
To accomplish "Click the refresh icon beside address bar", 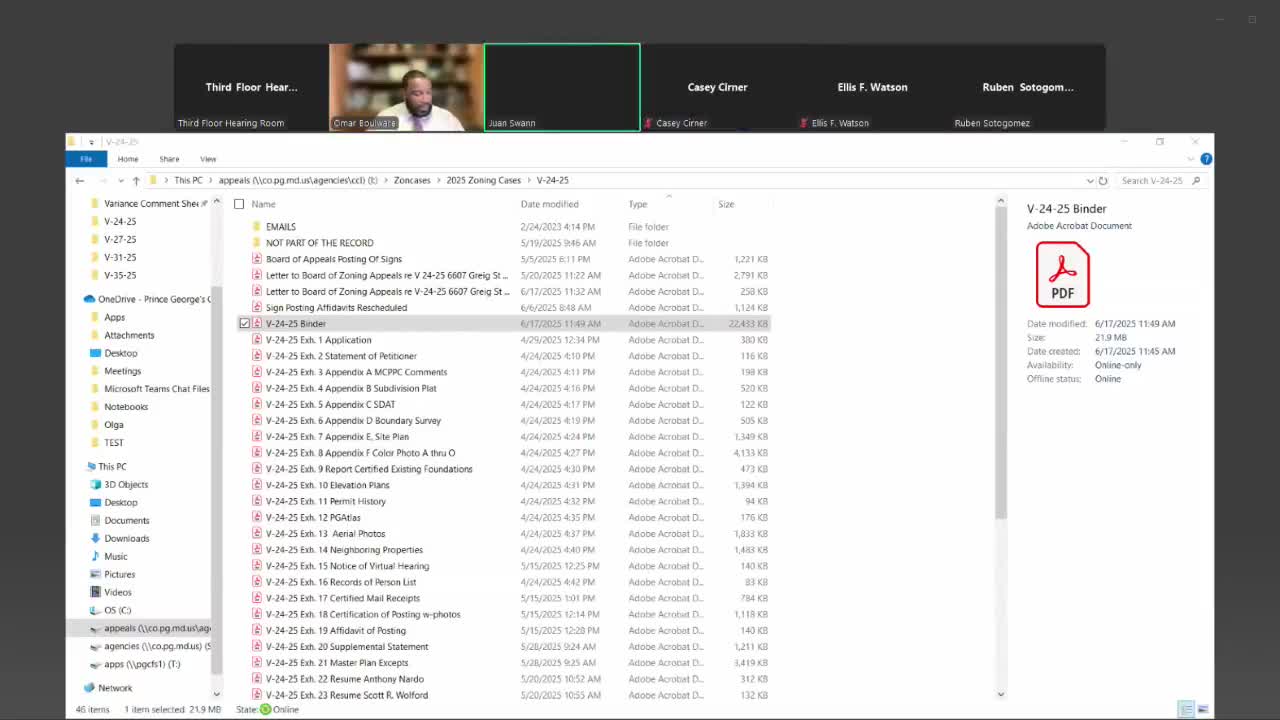I will (1103, 181).
